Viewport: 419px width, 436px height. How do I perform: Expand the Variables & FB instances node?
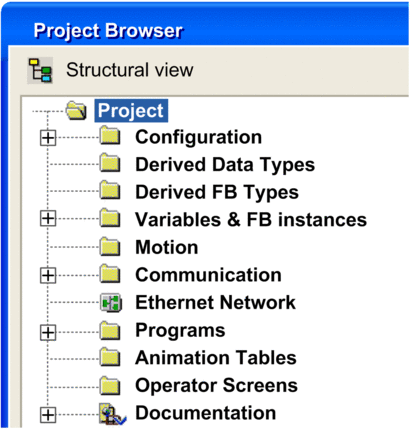pyautogui.click(x=48, y=218)
